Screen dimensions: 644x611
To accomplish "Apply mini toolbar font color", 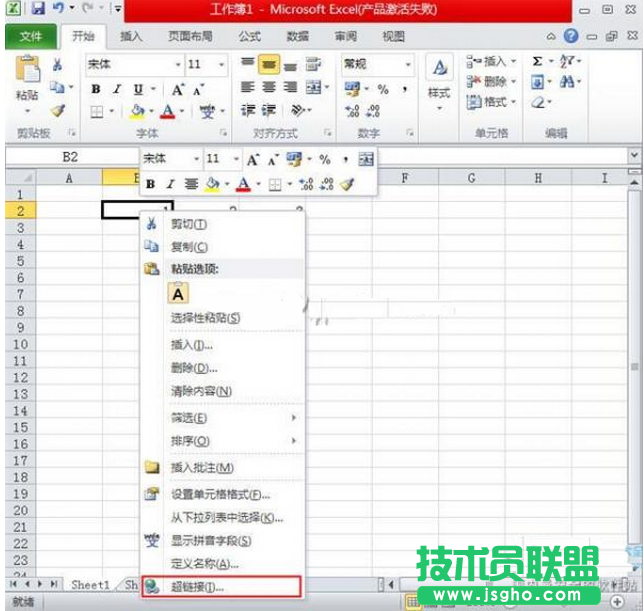I will pyautogui.click(x=244, y=184).
